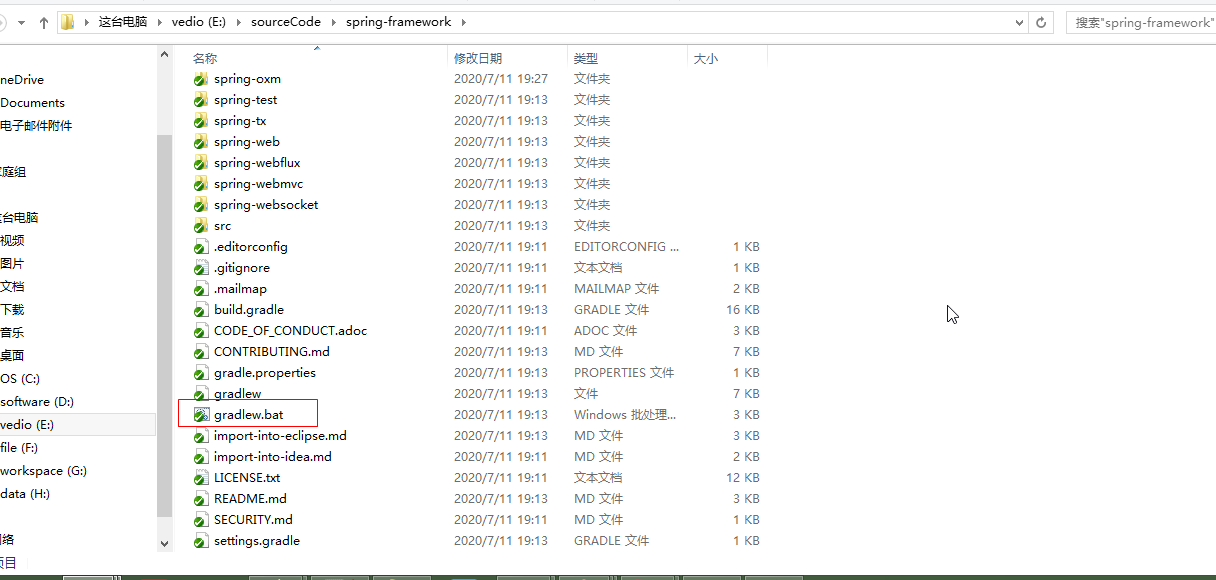Click the import-into-idea.md file icon

click(201, 457)
